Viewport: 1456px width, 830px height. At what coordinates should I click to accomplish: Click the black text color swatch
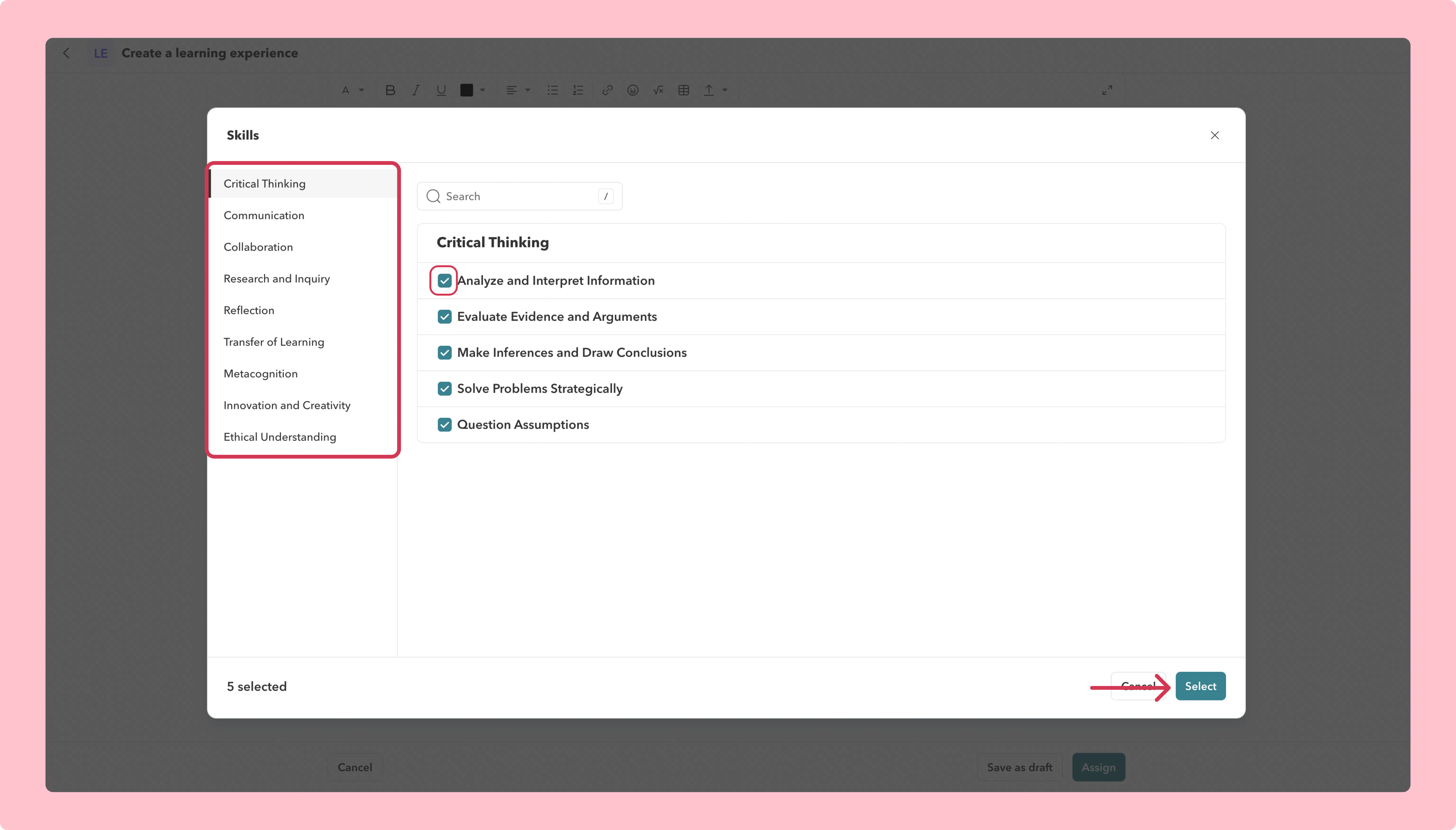(467, 90)
